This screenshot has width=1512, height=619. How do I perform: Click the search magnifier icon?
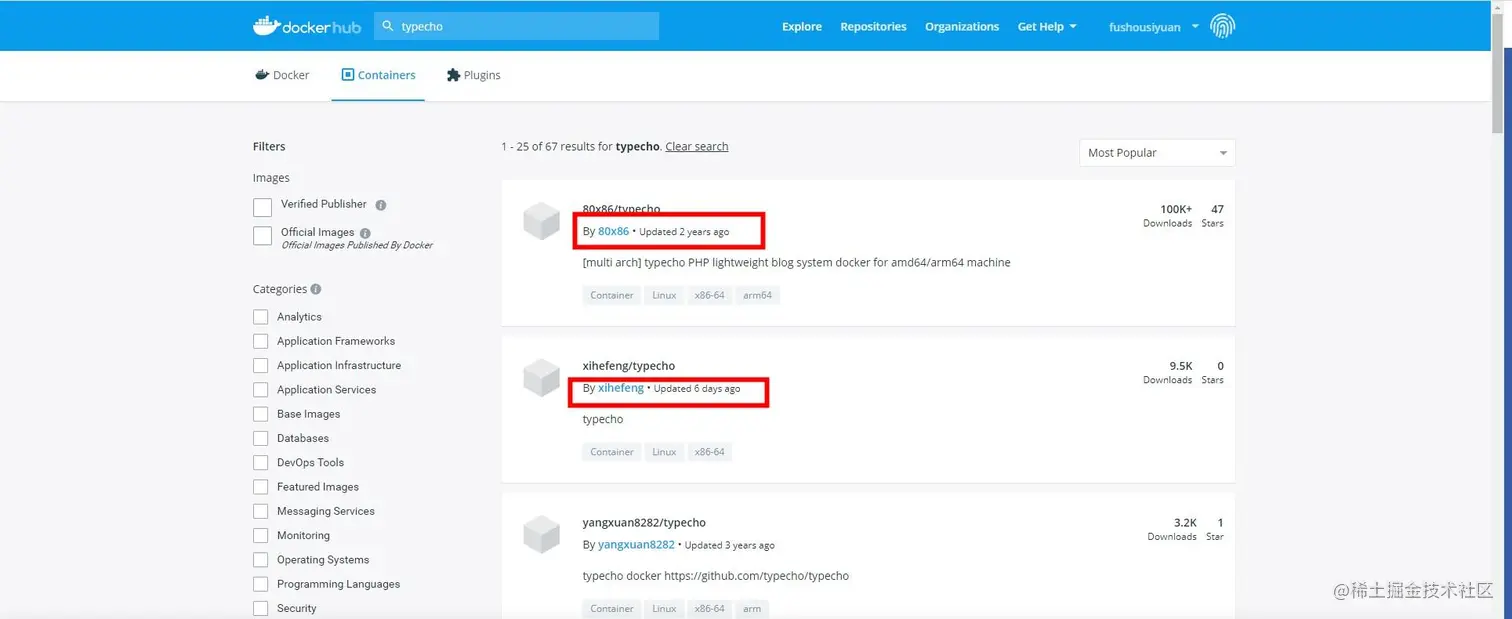coord(388,26)
